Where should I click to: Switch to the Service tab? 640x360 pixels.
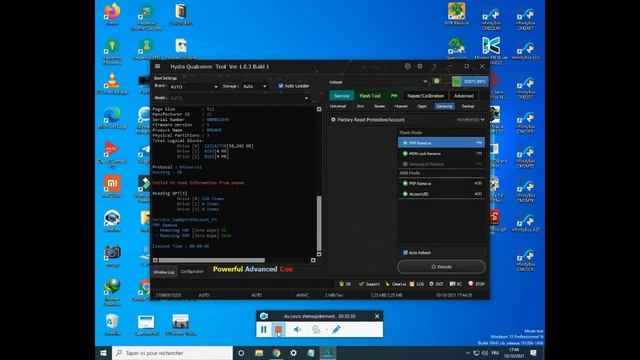pos(342,96)
